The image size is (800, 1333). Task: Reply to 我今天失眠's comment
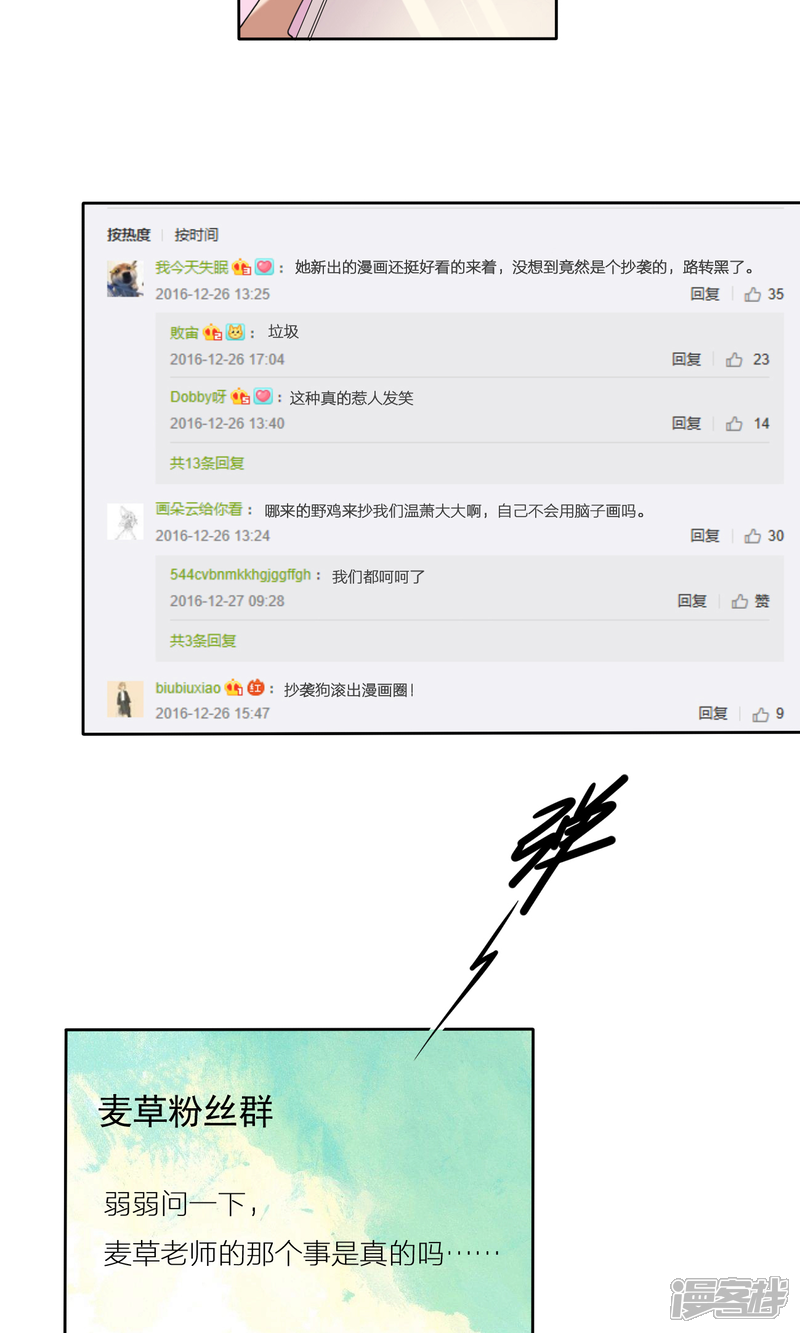[x=705, y=294]
